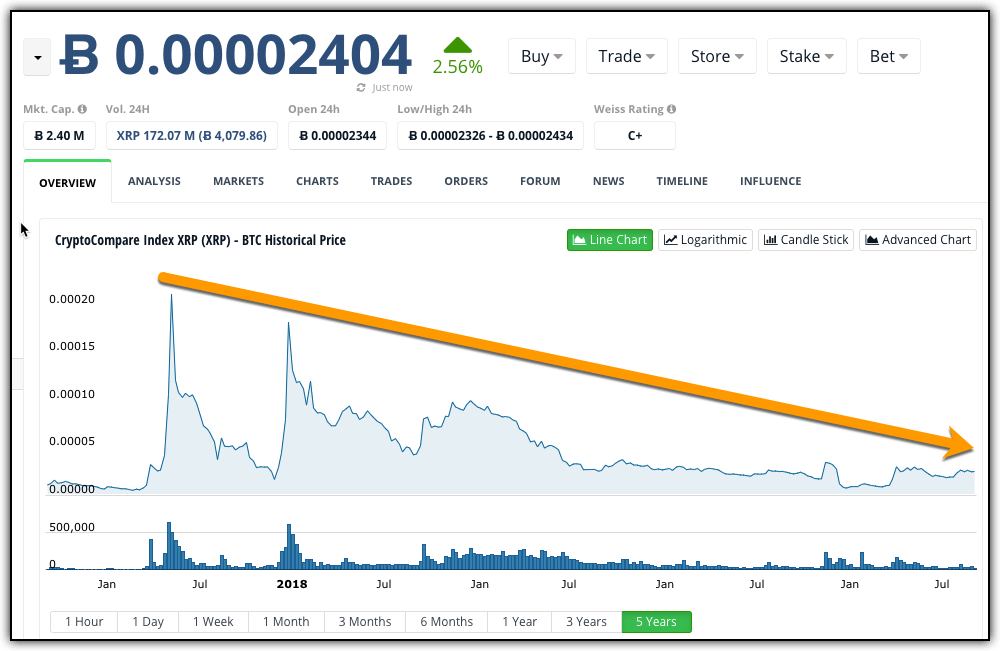Switch to the Timeline tab
The image size is (1000, 651).
click(682, 181)
